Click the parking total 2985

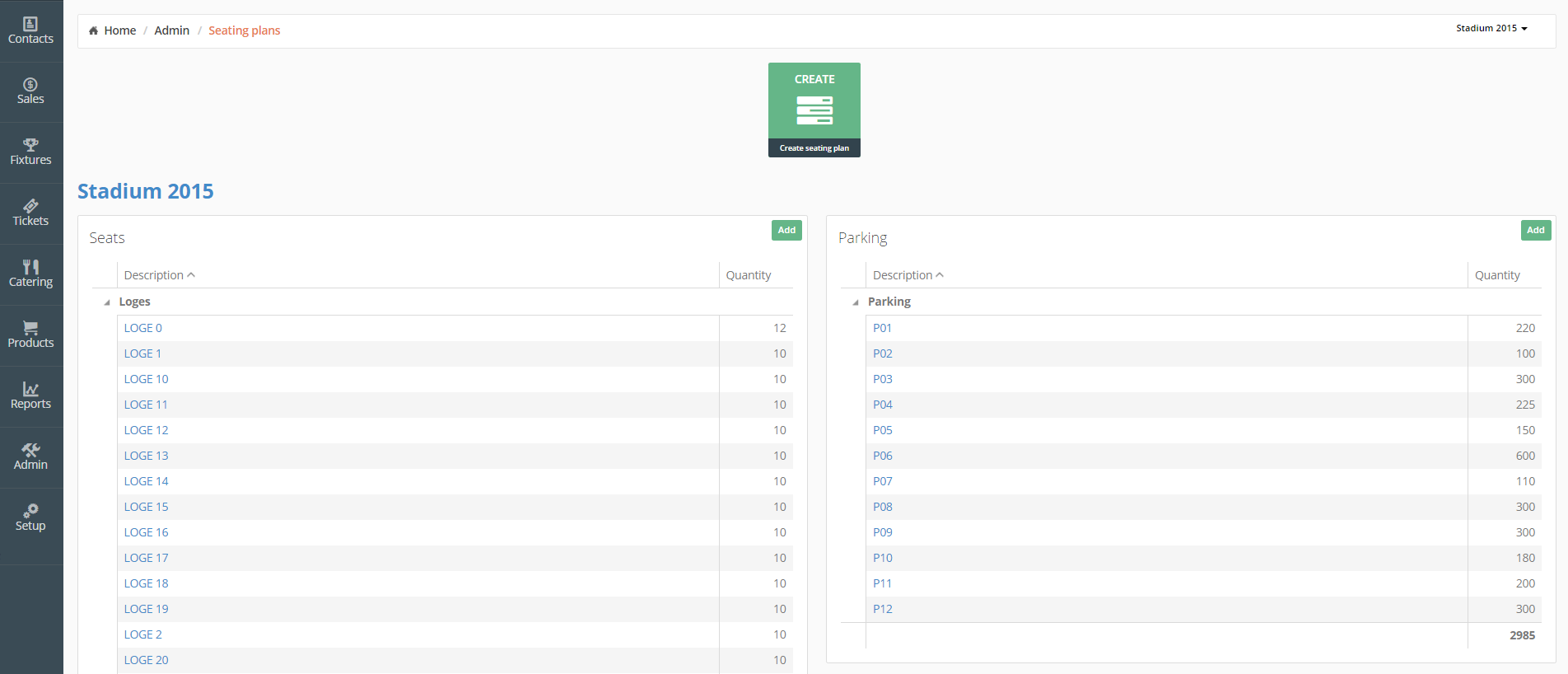coord(1522,635)
